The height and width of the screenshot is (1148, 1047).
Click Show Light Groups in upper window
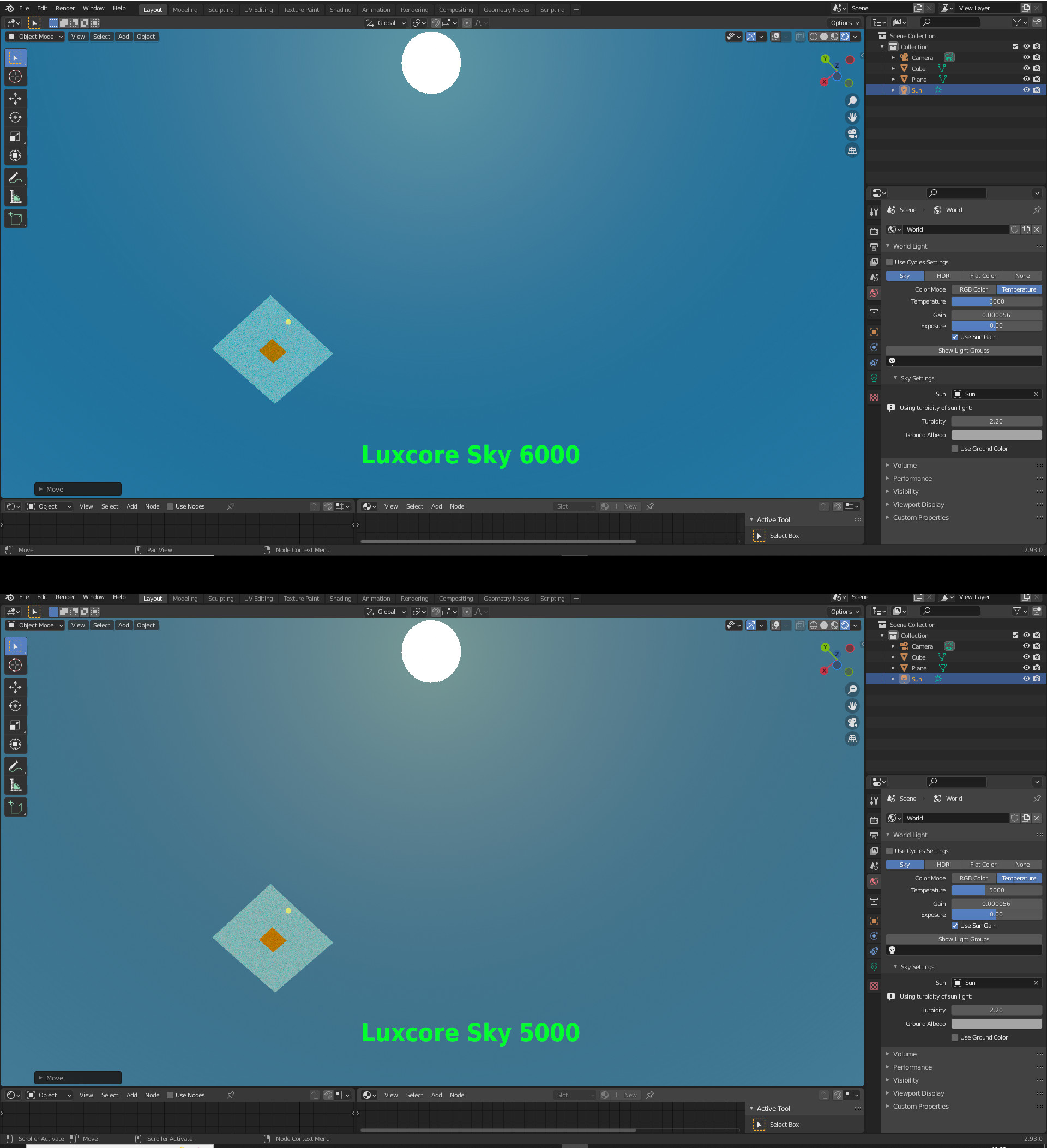[963, 351]
